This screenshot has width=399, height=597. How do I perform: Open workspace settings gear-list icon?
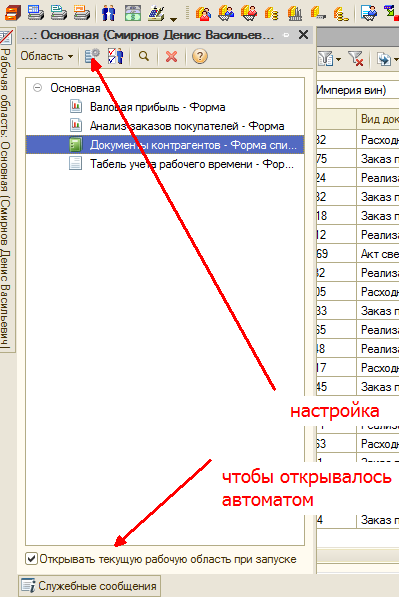click(92, 56)
